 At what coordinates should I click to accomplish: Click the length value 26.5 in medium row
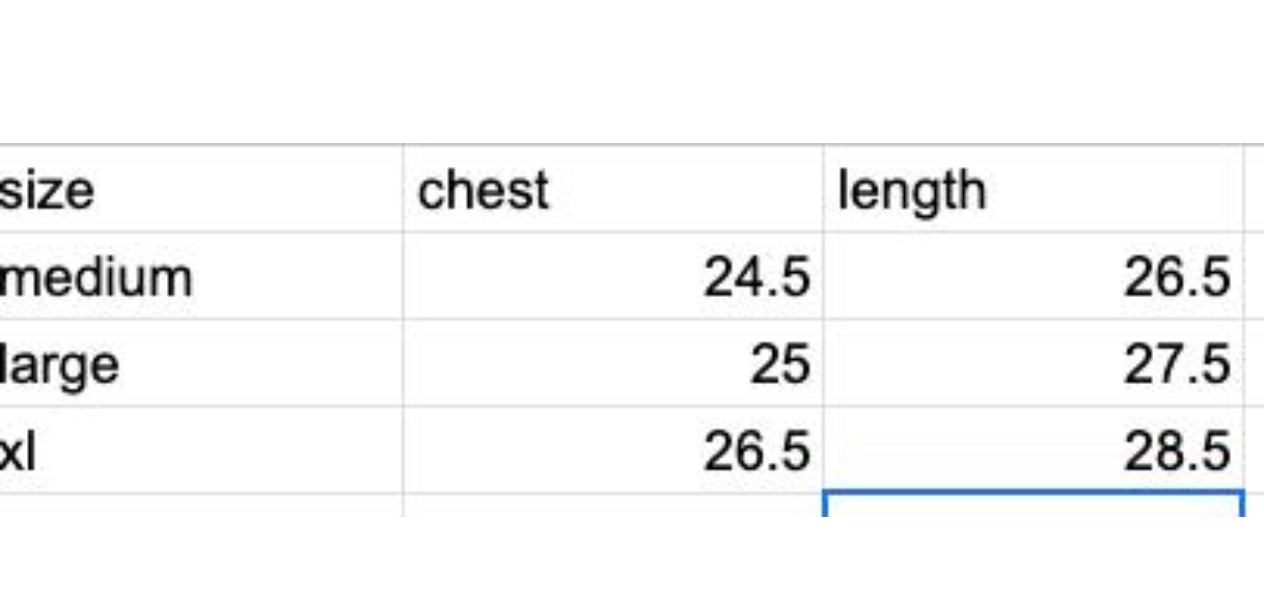pyautogui.click(x=1032, y=276)
